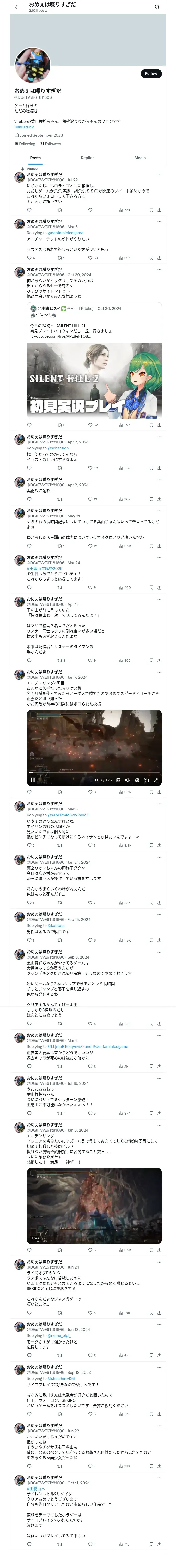Toggle captions on the Jan 7 video
This screenshot has height=1568, width=176.
click(118, 780)
